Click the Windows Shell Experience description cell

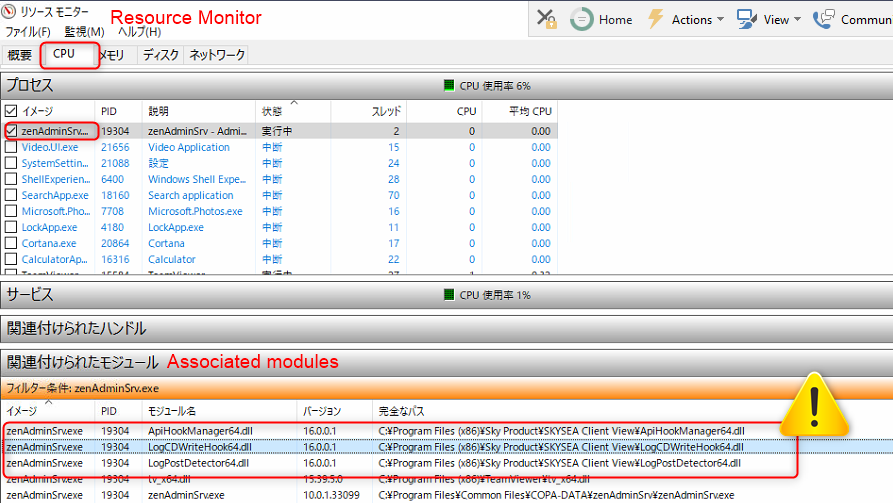197,179
